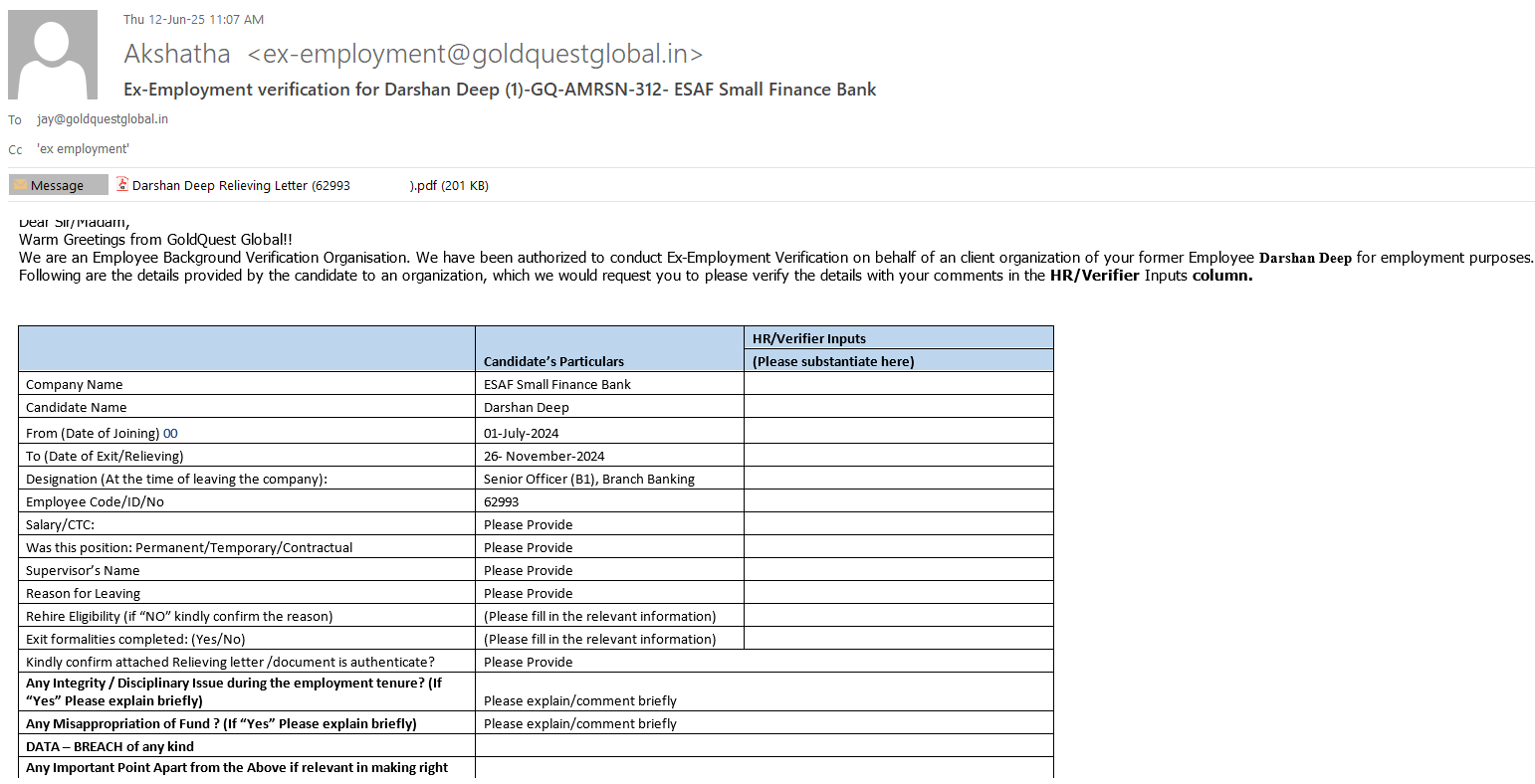The width and height of the screenshot is (1535, 784).
Task: Click the 'Supervisor's Name' row label
Action: (x=83, y=570)
